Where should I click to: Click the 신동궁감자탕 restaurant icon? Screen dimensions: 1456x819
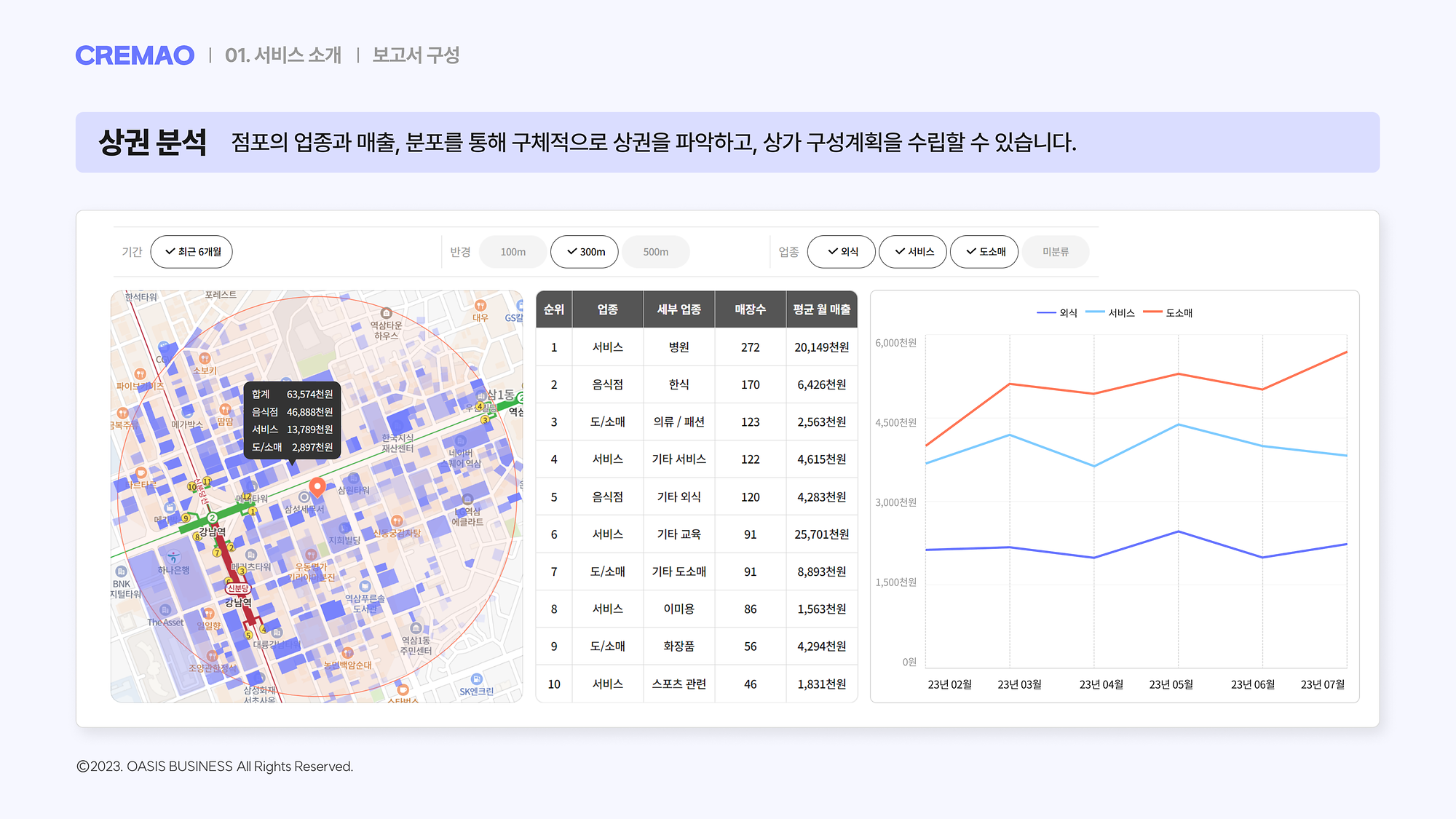[397, 521]
